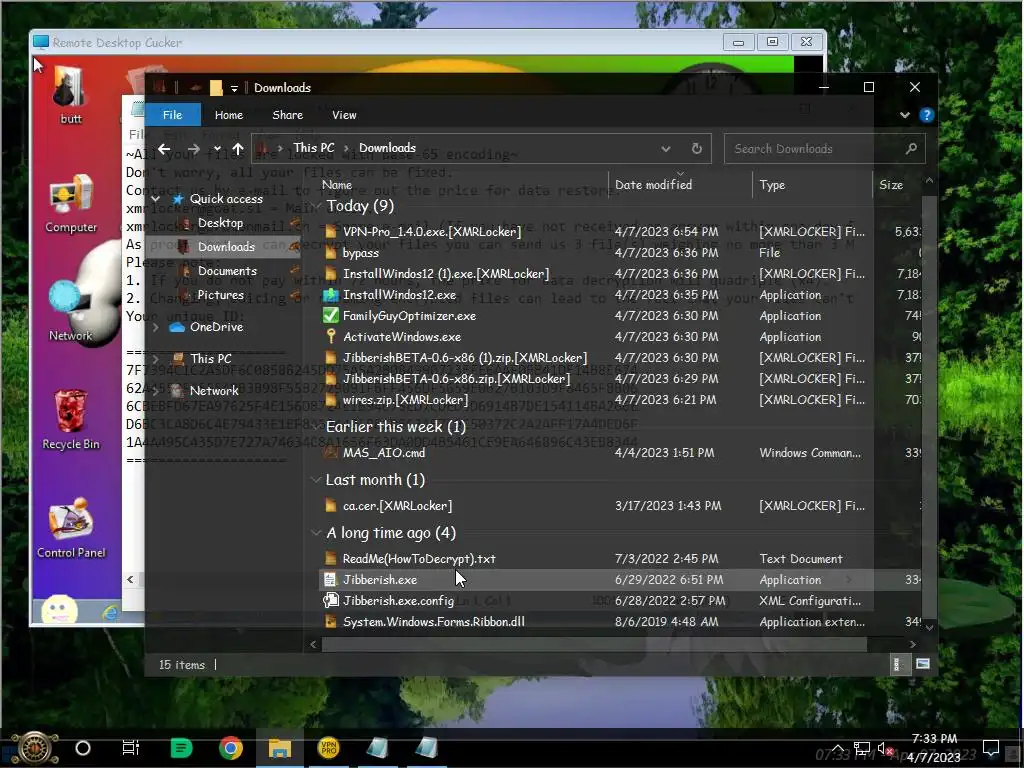Select This PC in navigation pane
The image size is (1024, 768).
point(210,359)
